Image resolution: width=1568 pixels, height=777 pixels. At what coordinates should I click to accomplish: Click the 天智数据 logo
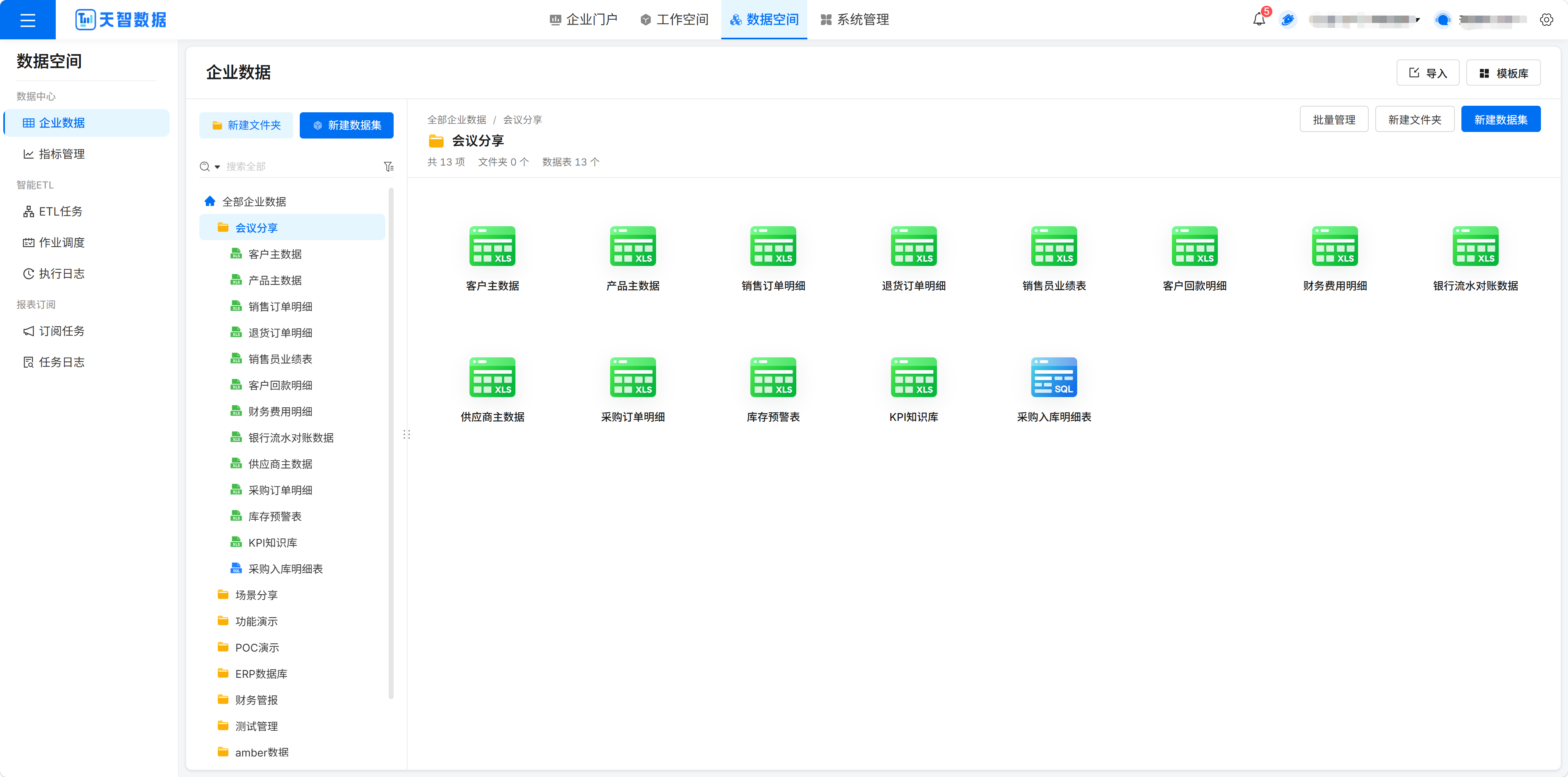121,20
